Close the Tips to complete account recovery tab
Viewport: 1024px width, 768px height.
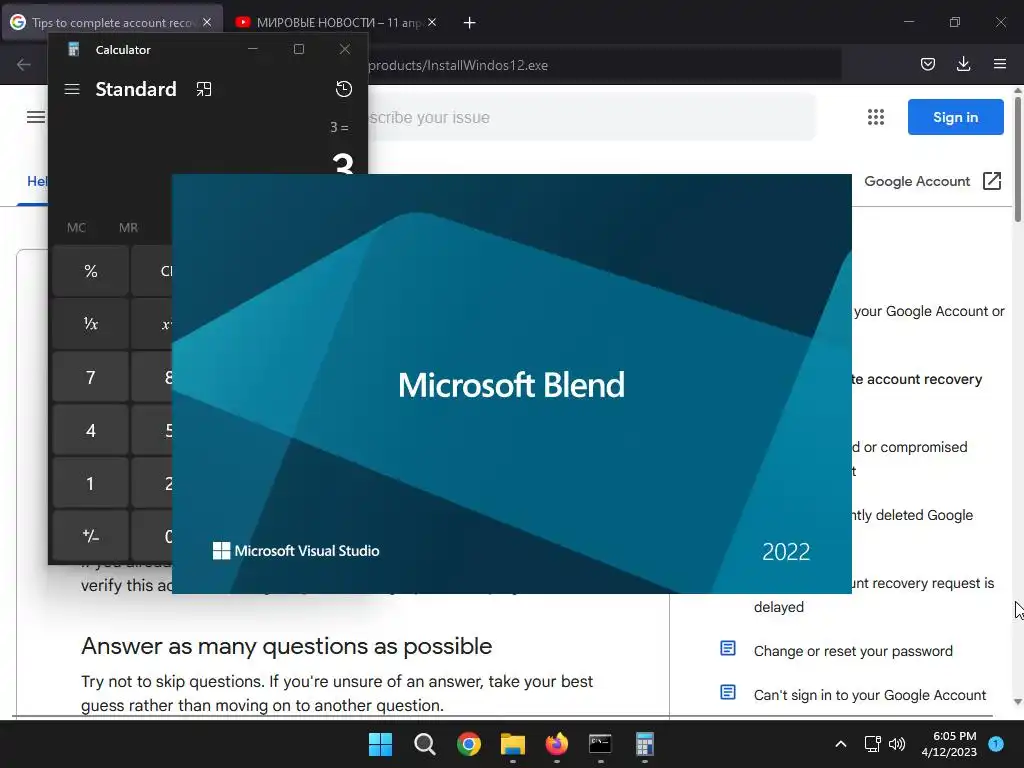pyautogui.click(x=207, y=22)
